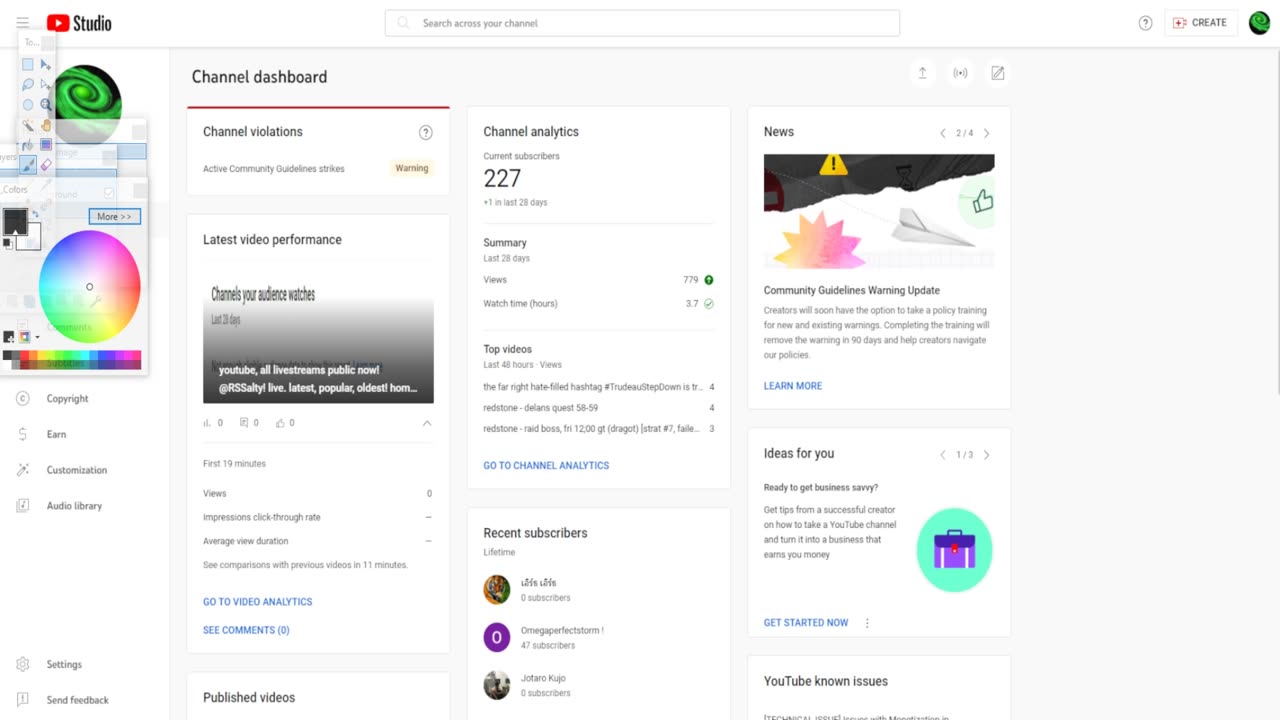Select the Rectangle Select tool
The image size is (1280, 720).
click(x=28, y=64)
